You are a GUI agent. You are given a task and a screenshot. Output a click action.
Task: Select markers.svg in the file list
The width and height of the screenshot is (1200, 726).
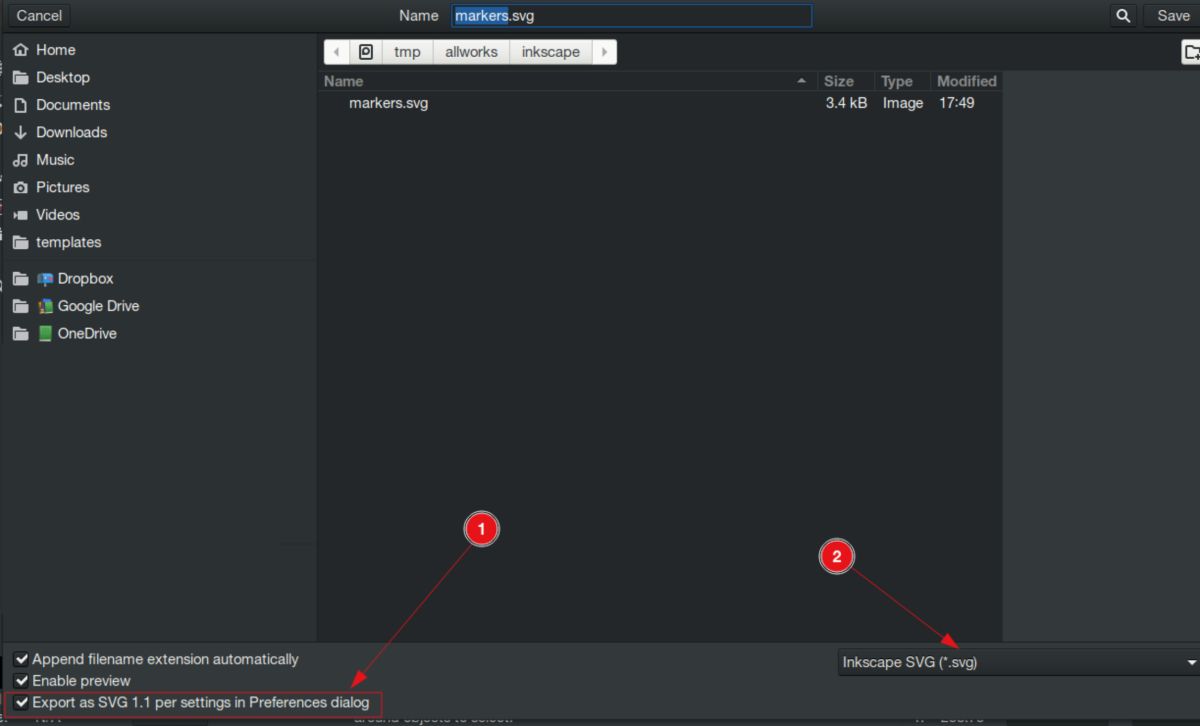point(388,103)
